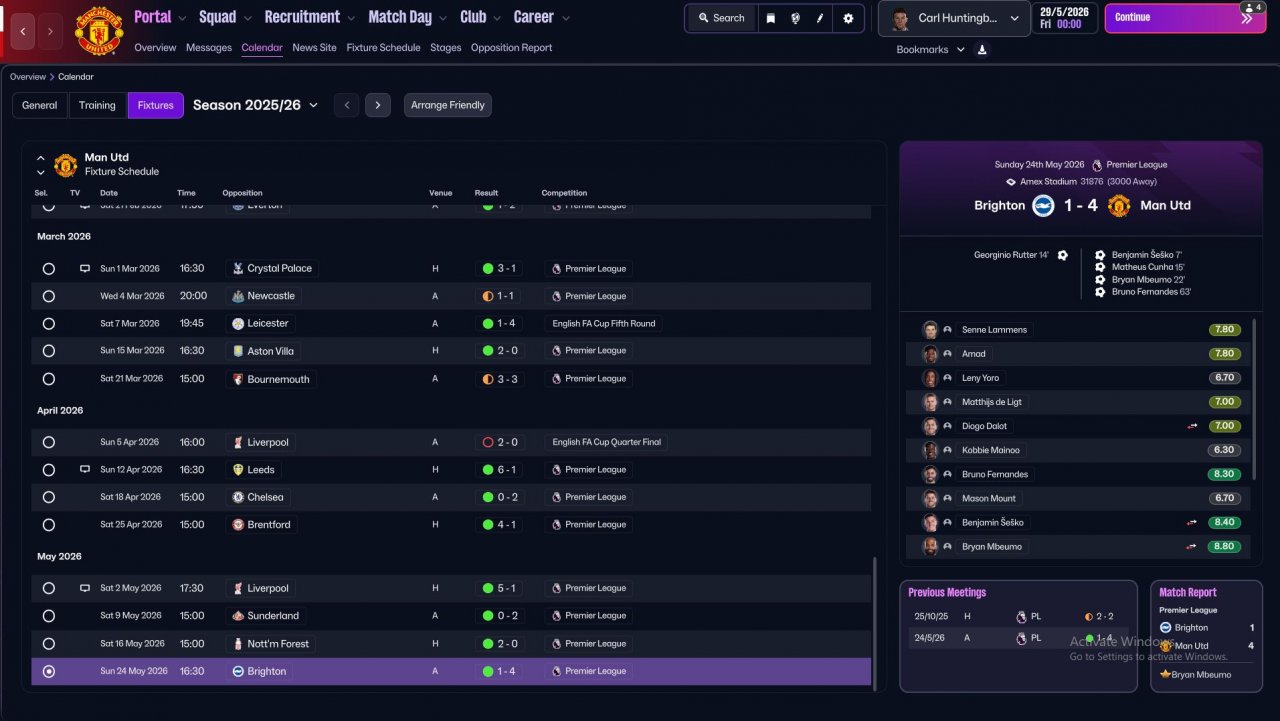The image size is (1280, 721).
Task: Click the Chelsea club badge
Action: [x=238, y=497]
